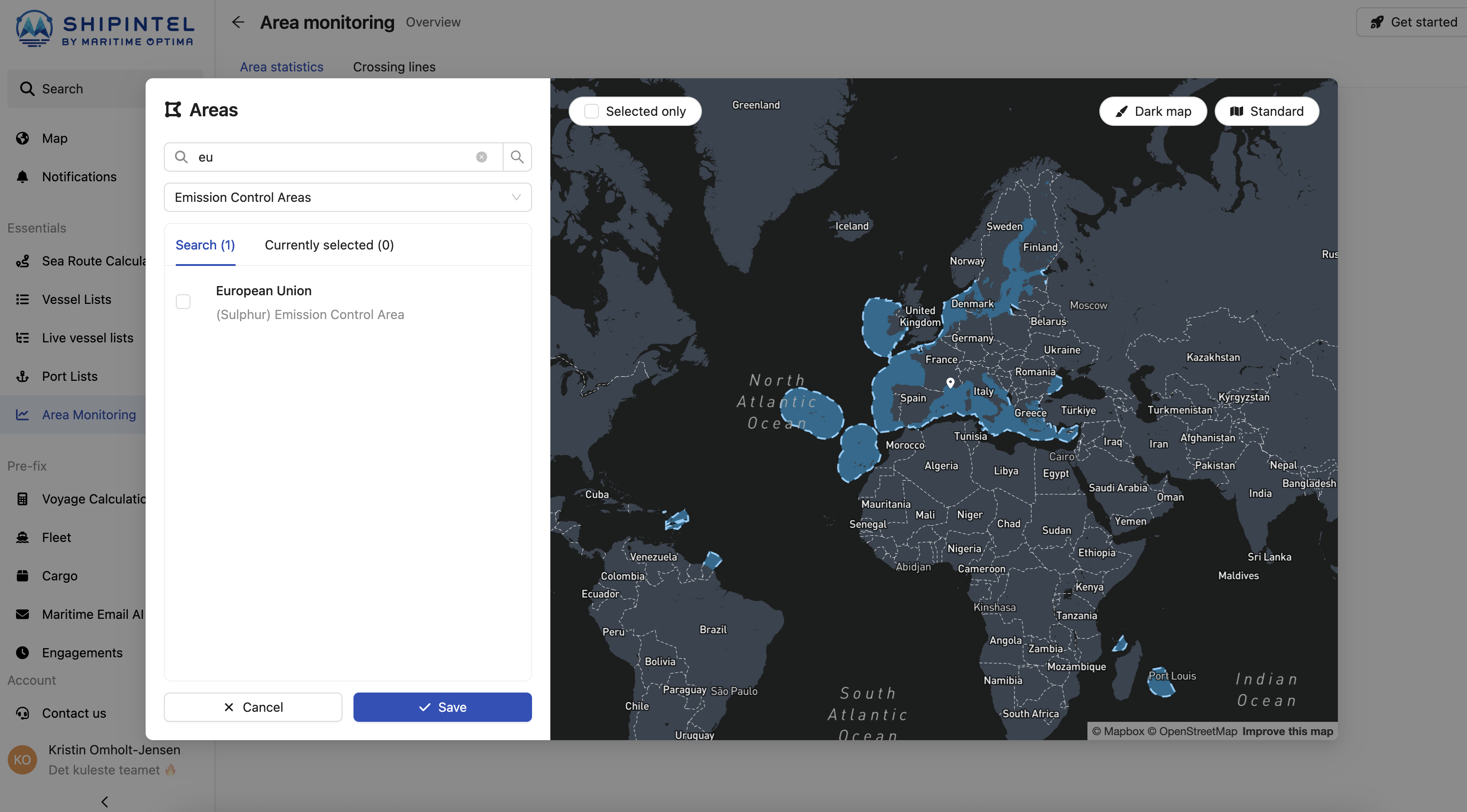The height and width of the screenshot is (812, 1467).
Task: Collapse the sidebar with bottom chevron
Action: click(104, 801)
